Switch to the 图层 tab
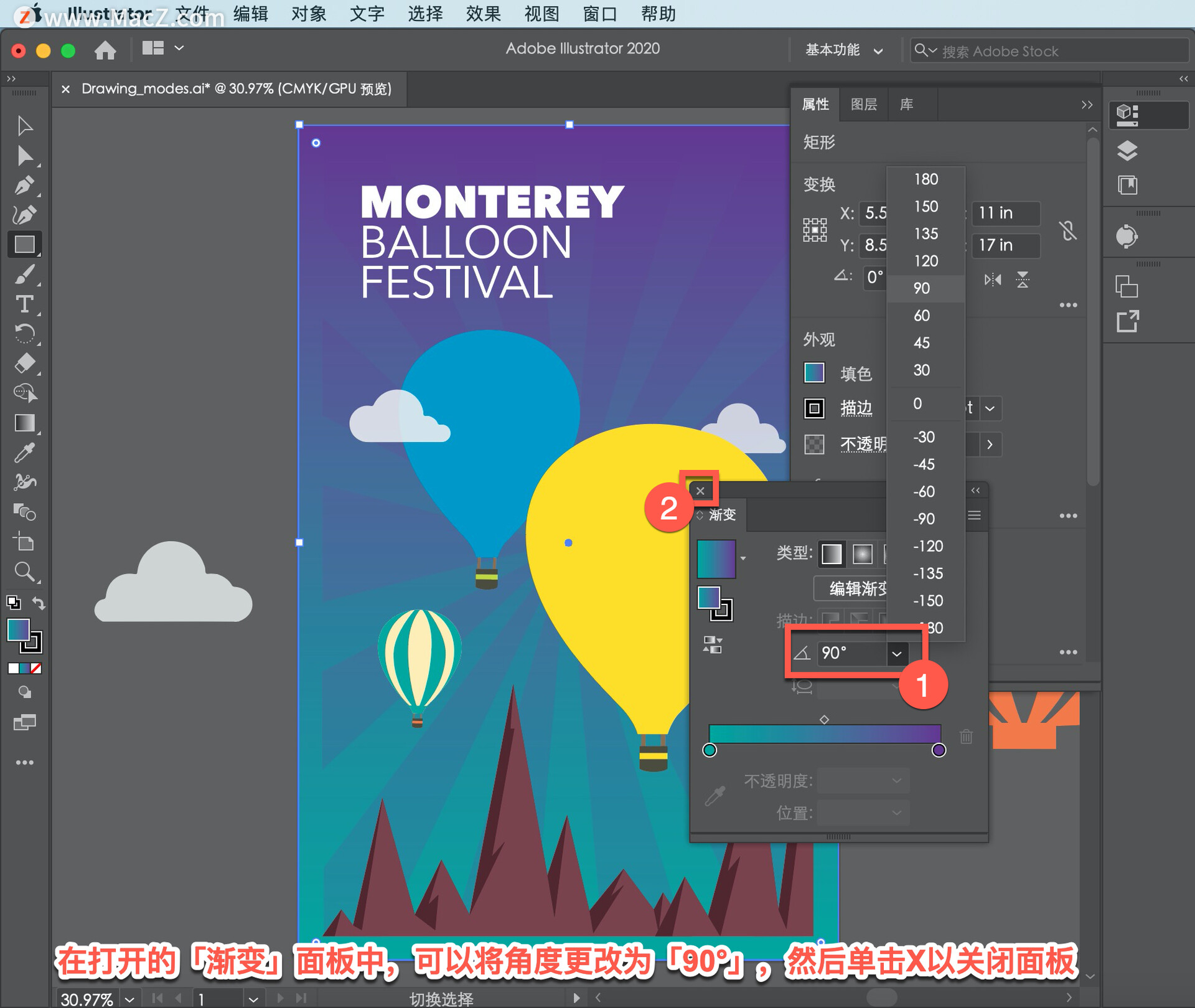This screenshot has height=1008, width=1195. click(863, 105)
